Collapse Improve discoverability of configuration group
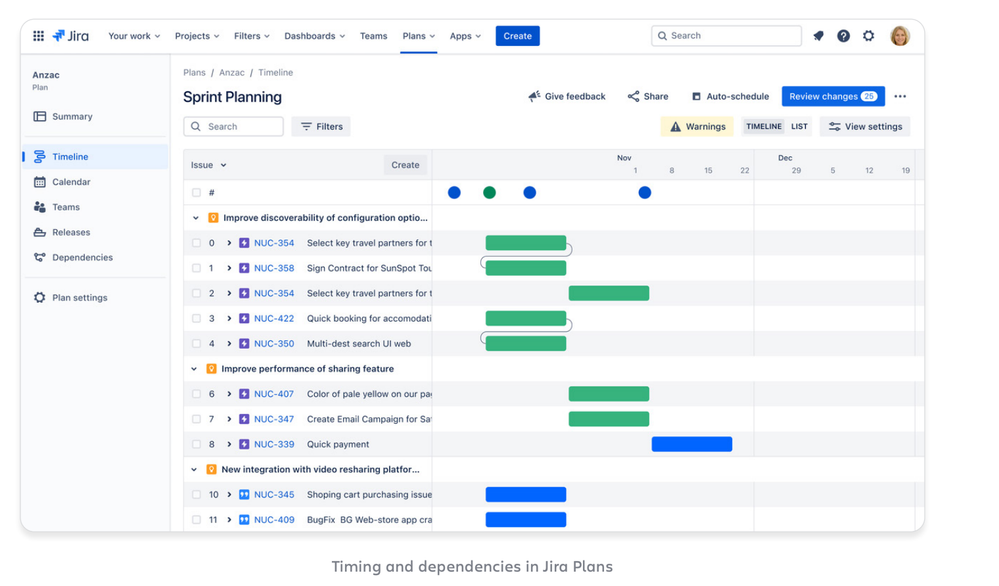 196,218
